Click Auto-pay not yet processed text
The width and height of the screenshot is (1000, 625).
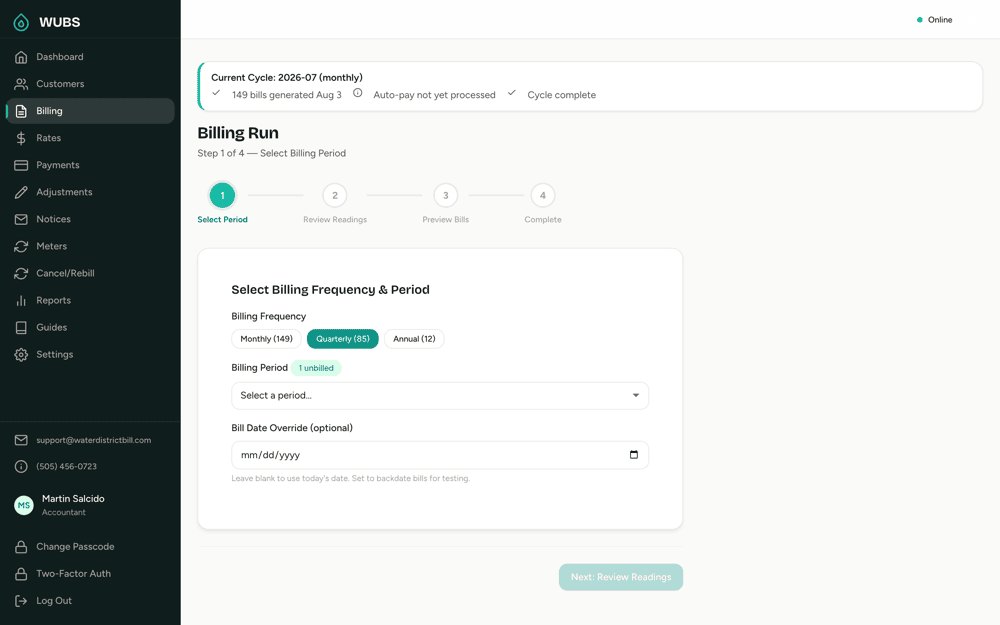point(434,95)
